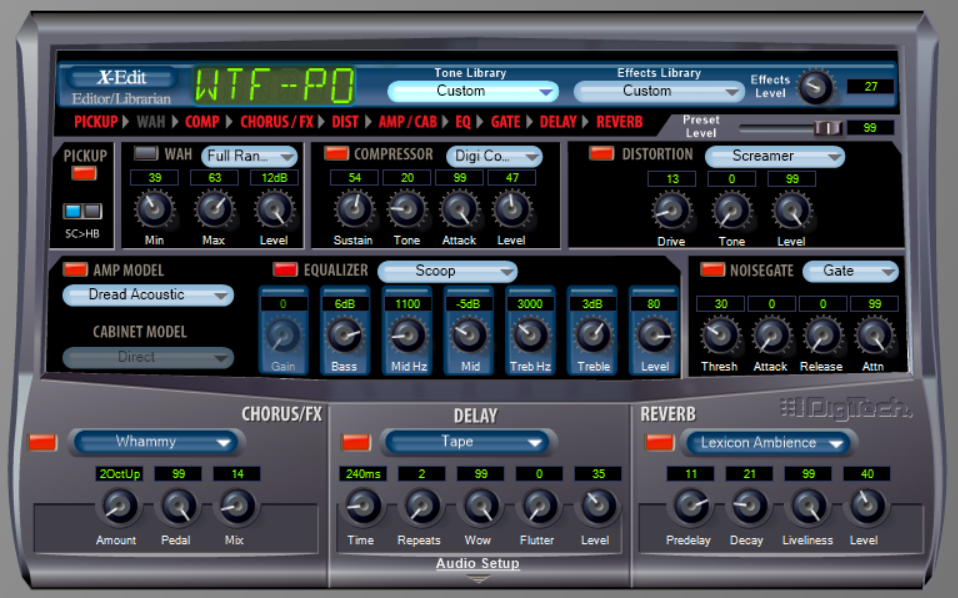Click the Distortion Drive knob
The image size is (958, 598).
pyautogui.click(x=671, y=211)
